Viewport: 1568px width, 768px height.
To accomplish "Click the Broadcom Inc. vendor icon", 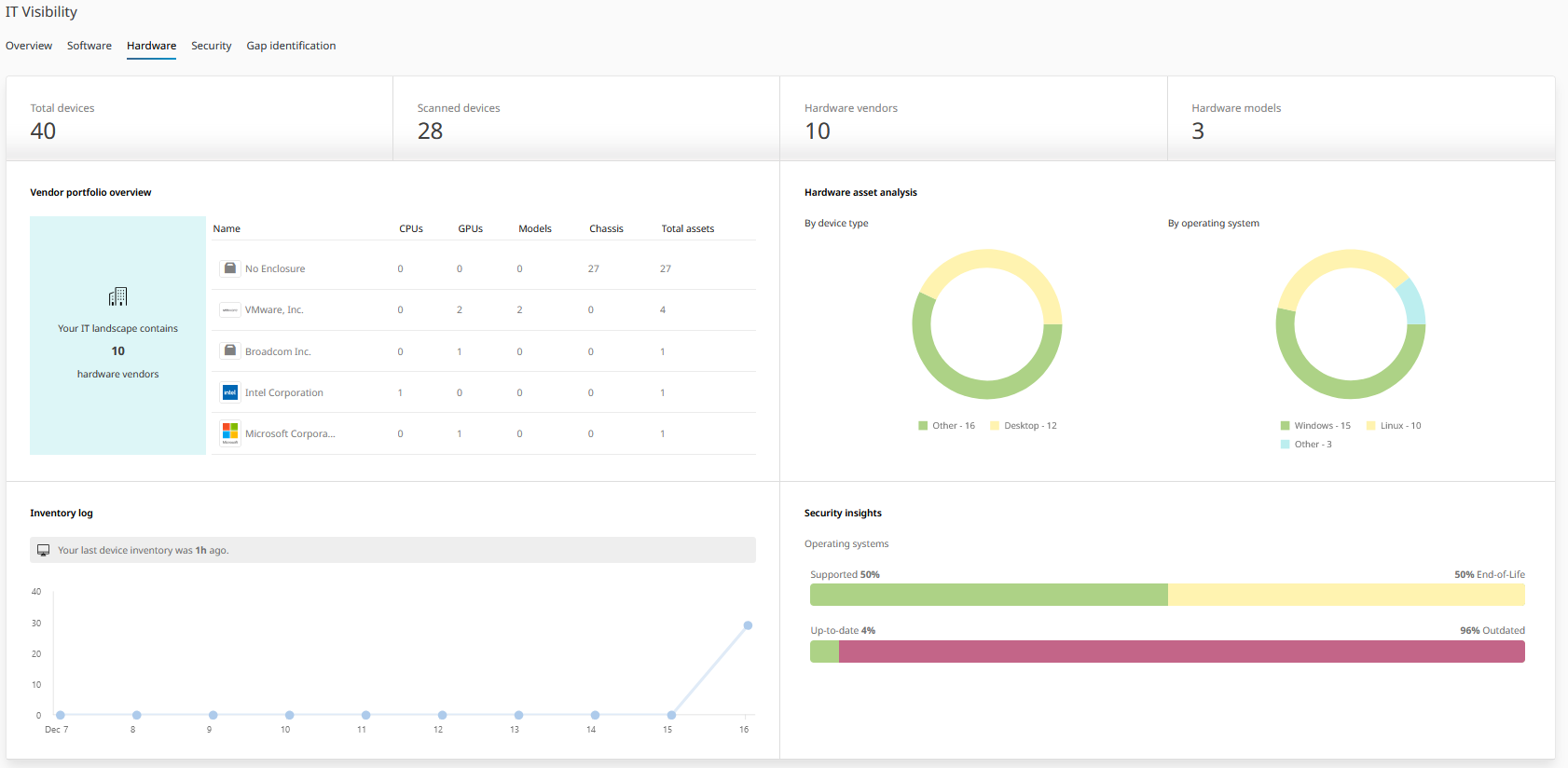I will pyautogui.click(x=229, y=351).
